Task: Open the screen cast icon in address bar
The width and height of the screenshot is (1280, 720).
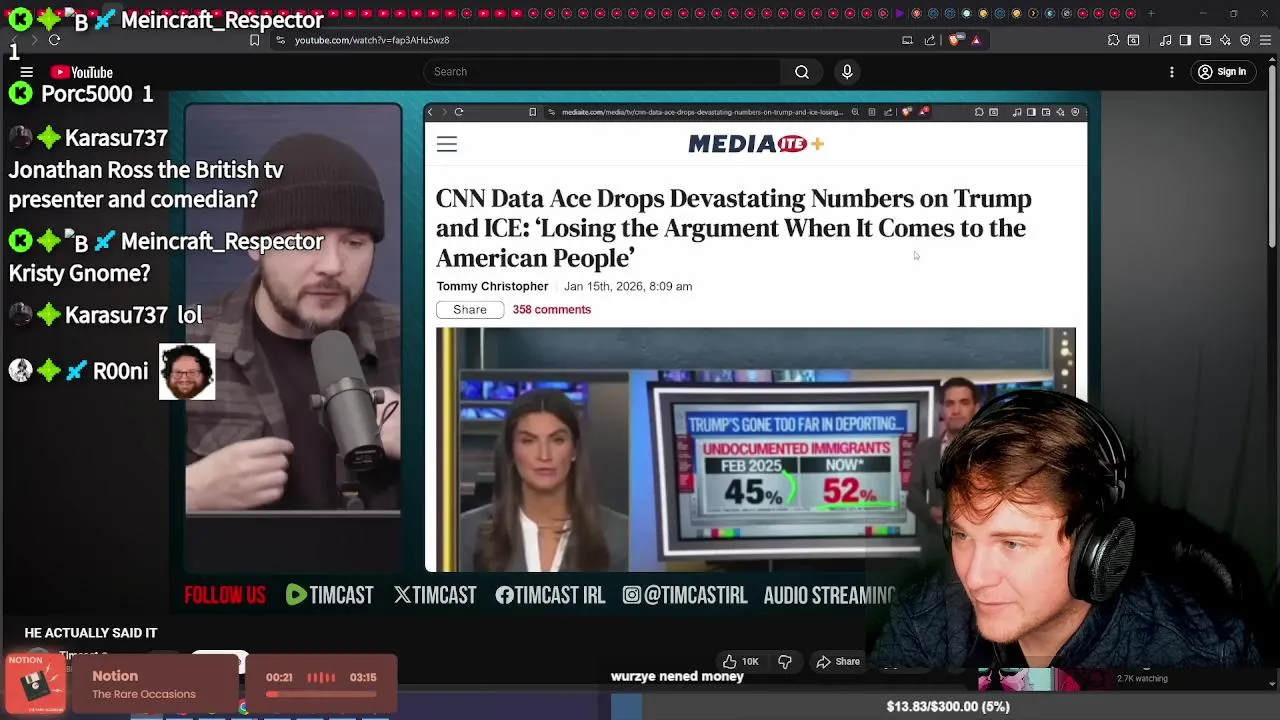Action: pos(907,40)
